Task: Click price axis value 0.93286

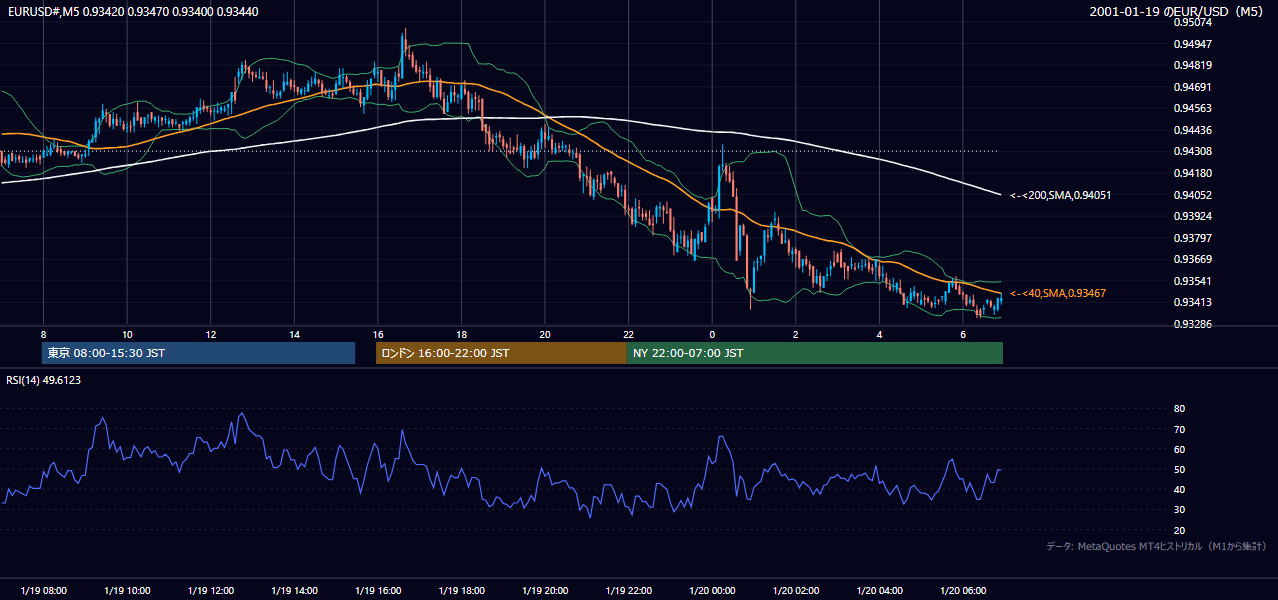Action: click(1192, 324)
